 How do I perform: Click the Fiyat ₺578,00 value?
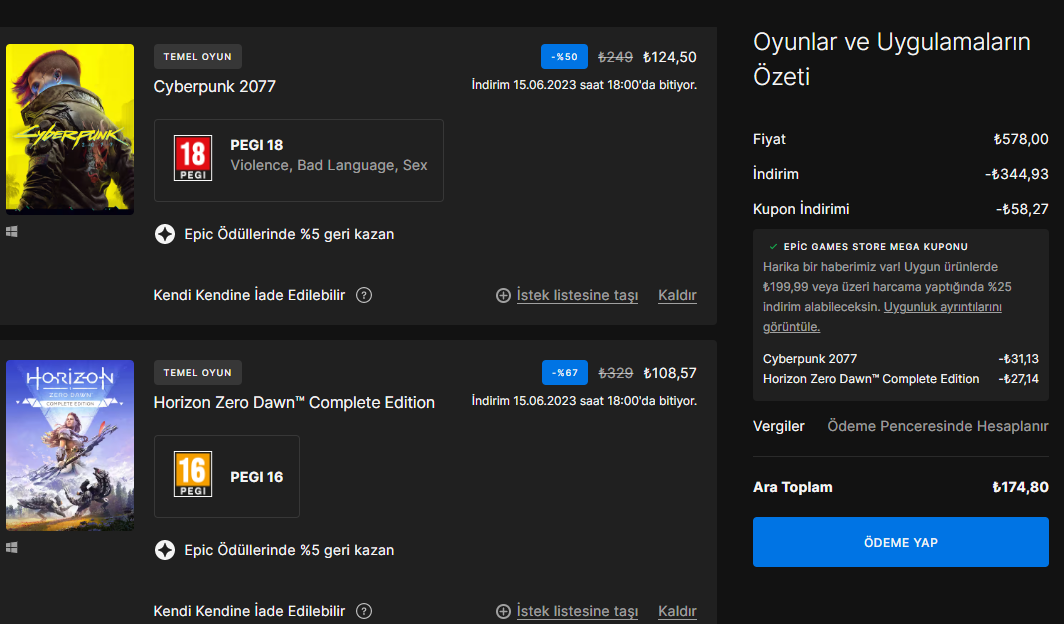(1021, 140)
